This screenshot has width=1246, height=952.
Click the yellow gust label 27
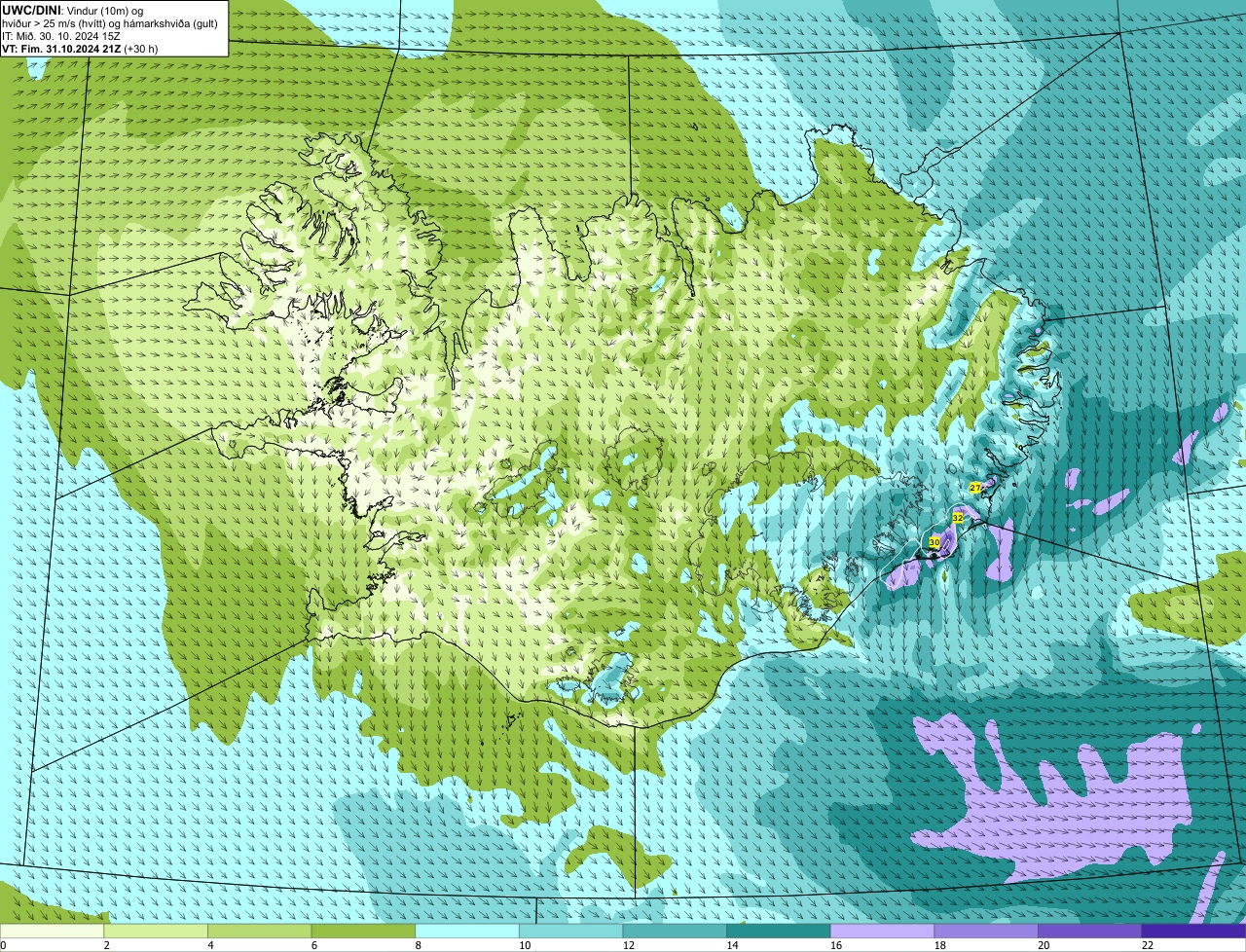(x=975, y=487)
